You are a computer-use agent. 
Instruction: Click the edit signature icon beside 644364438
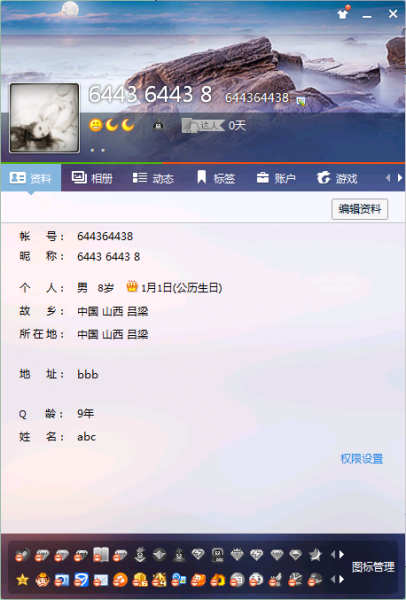coord(301,101)
